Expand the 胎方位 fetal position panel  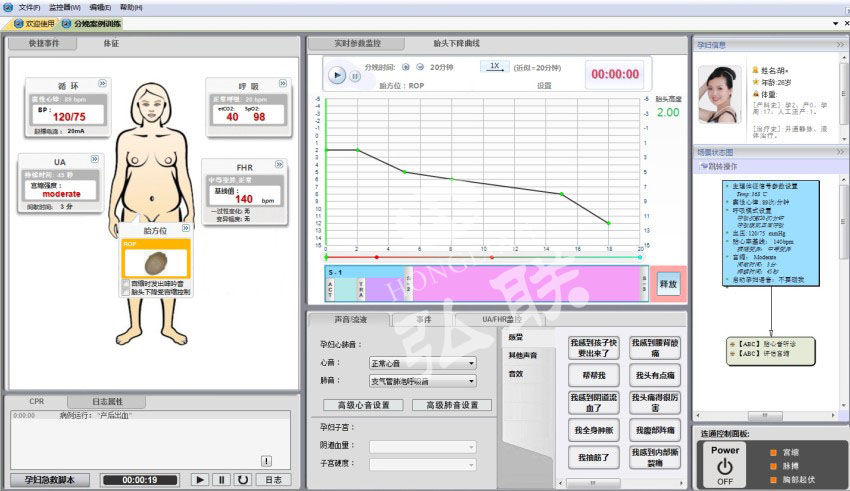pos(186,228)
